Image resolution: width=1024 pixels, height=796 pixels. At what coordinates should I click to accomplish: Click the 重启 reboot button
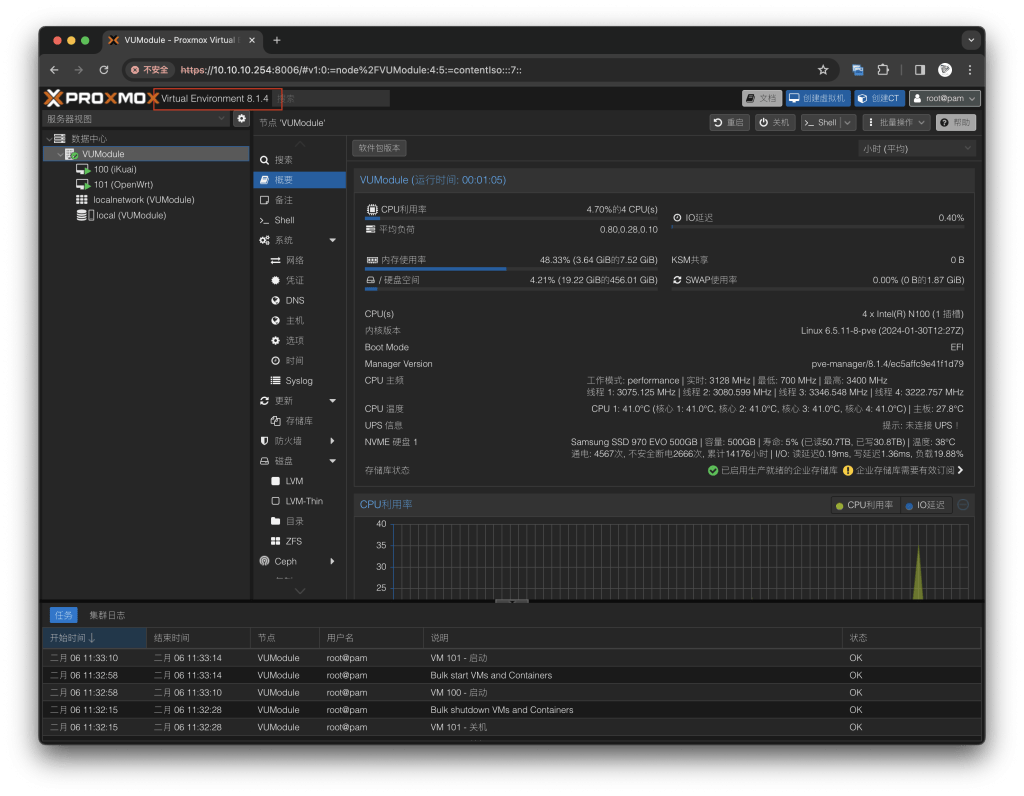729,122
